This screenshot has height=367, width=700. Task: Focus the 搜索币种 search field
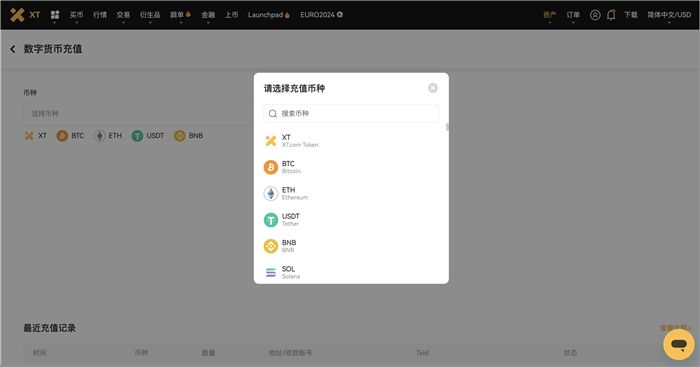[x=351, y=114]
